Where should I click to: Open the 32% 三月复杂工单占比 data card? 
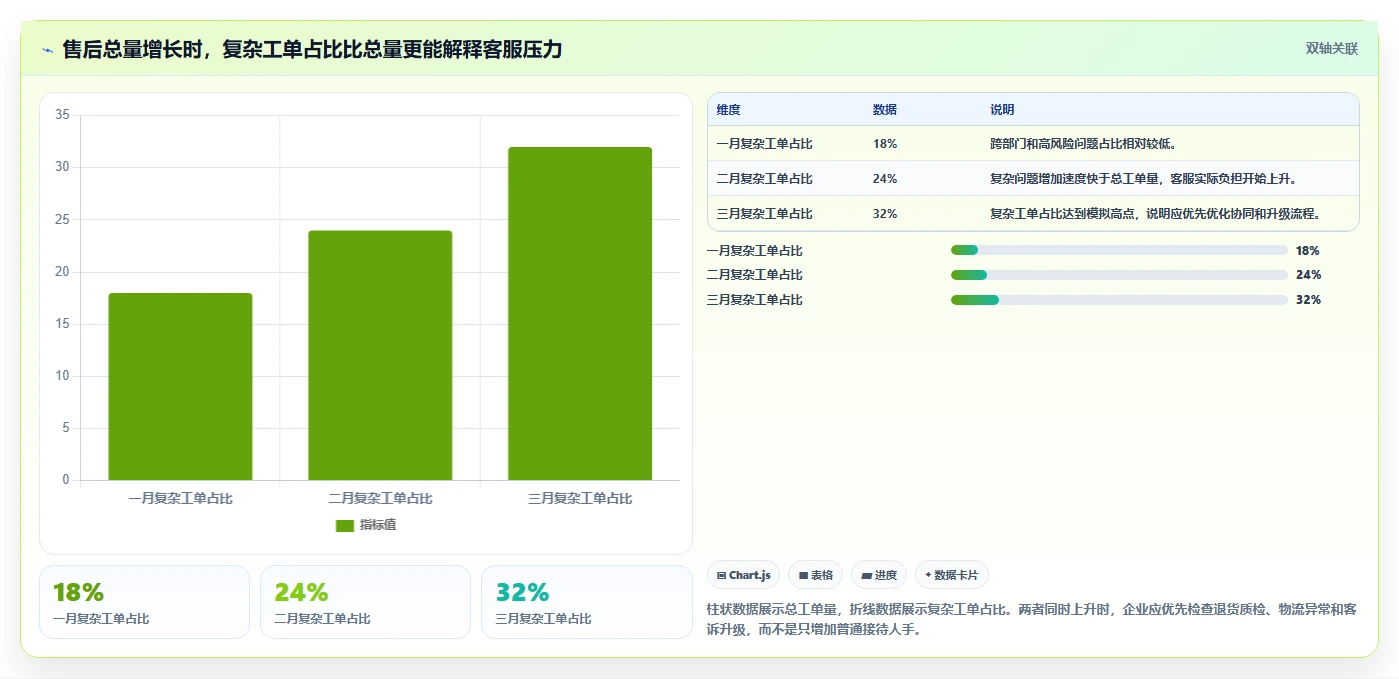[x=587, y=602]
